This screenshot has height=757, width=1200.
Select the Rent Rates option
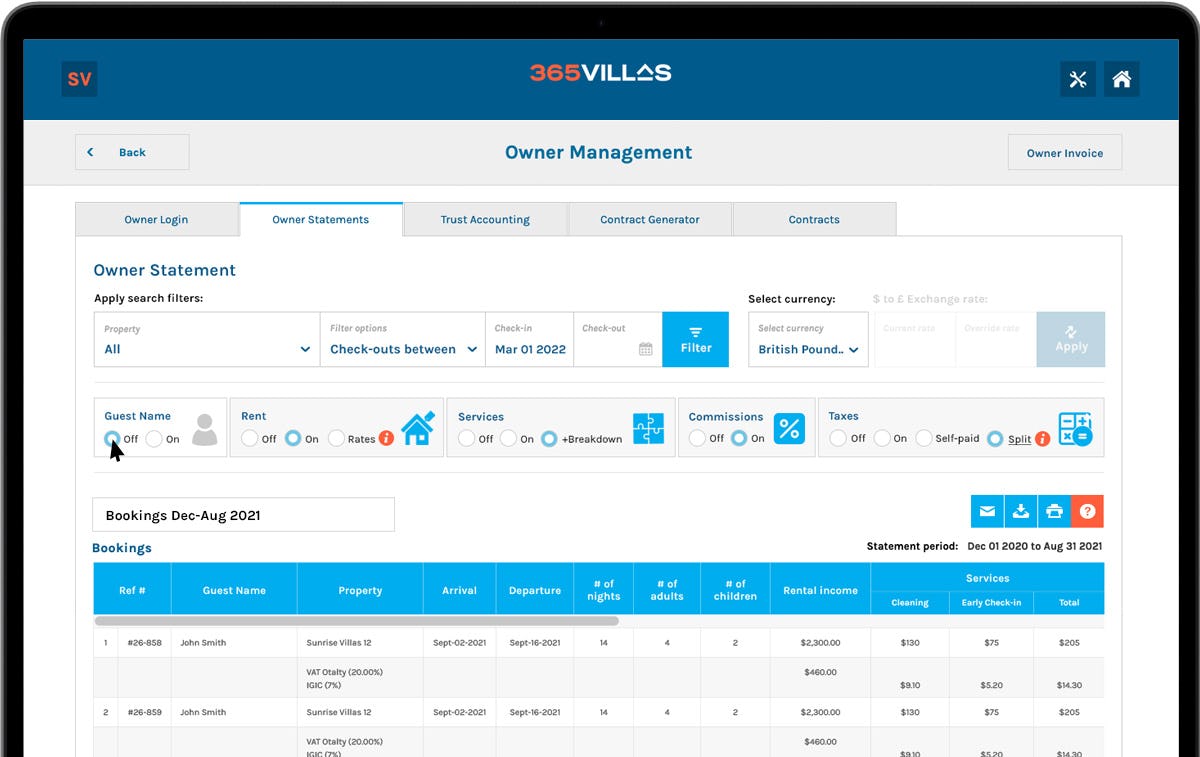(336, 438)
